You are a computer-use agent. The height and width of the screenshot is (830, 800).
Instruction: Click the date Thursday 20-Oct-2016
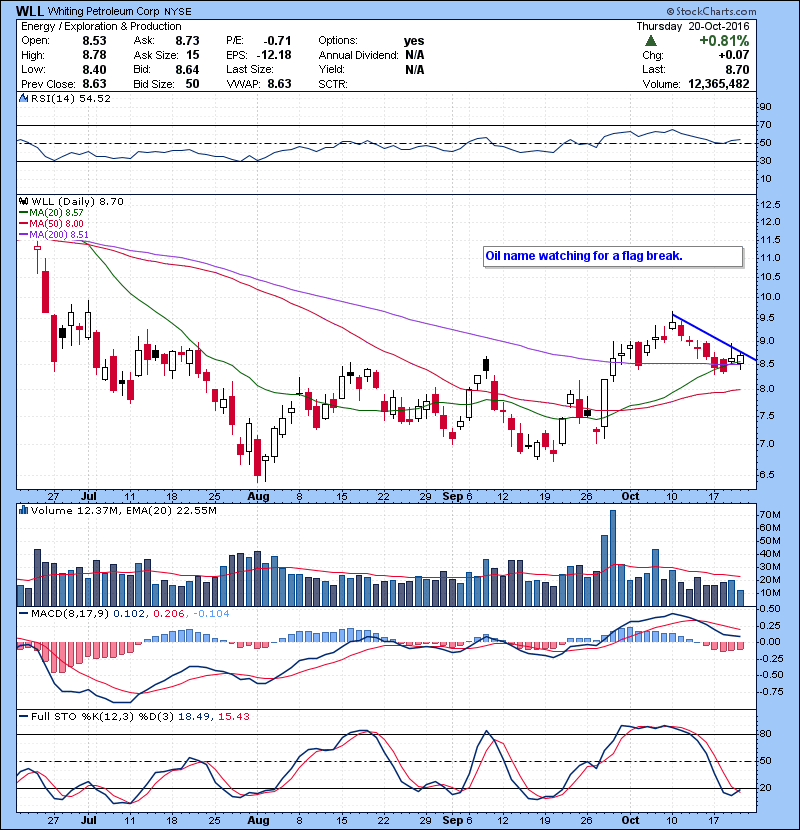693,26
